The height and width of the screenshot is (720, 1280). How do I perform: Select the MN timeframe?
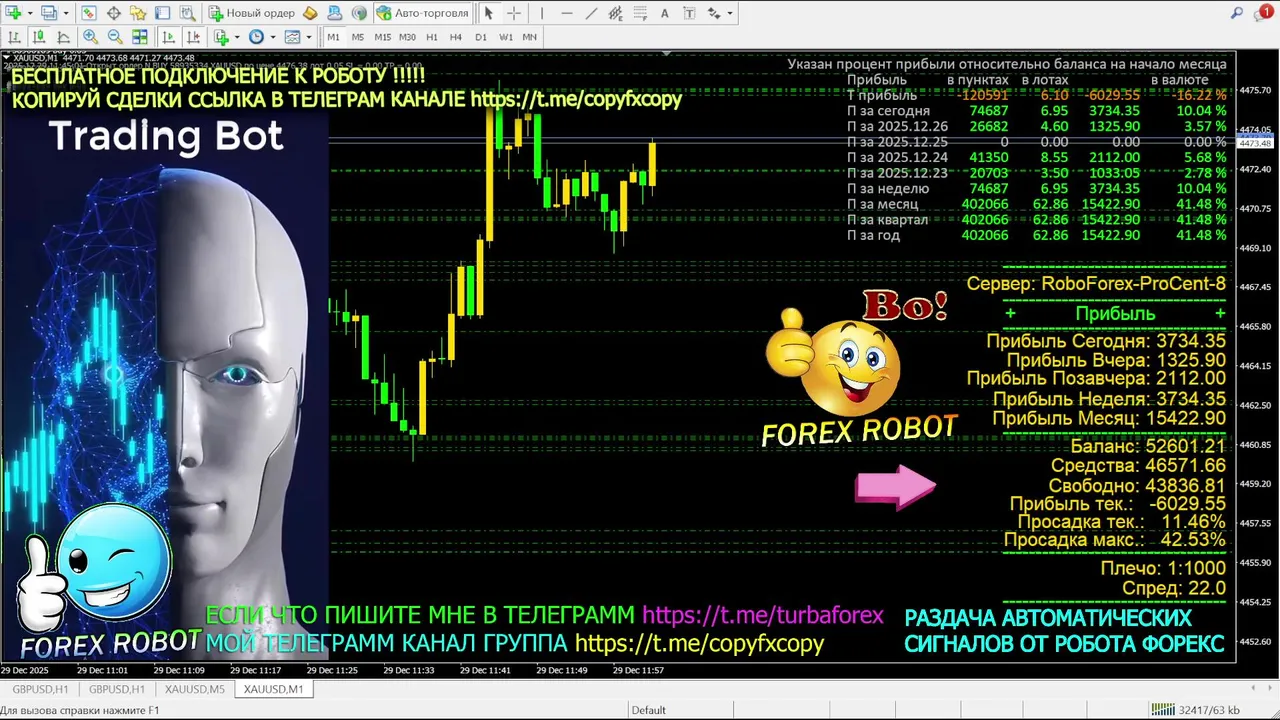click(529, 37)
